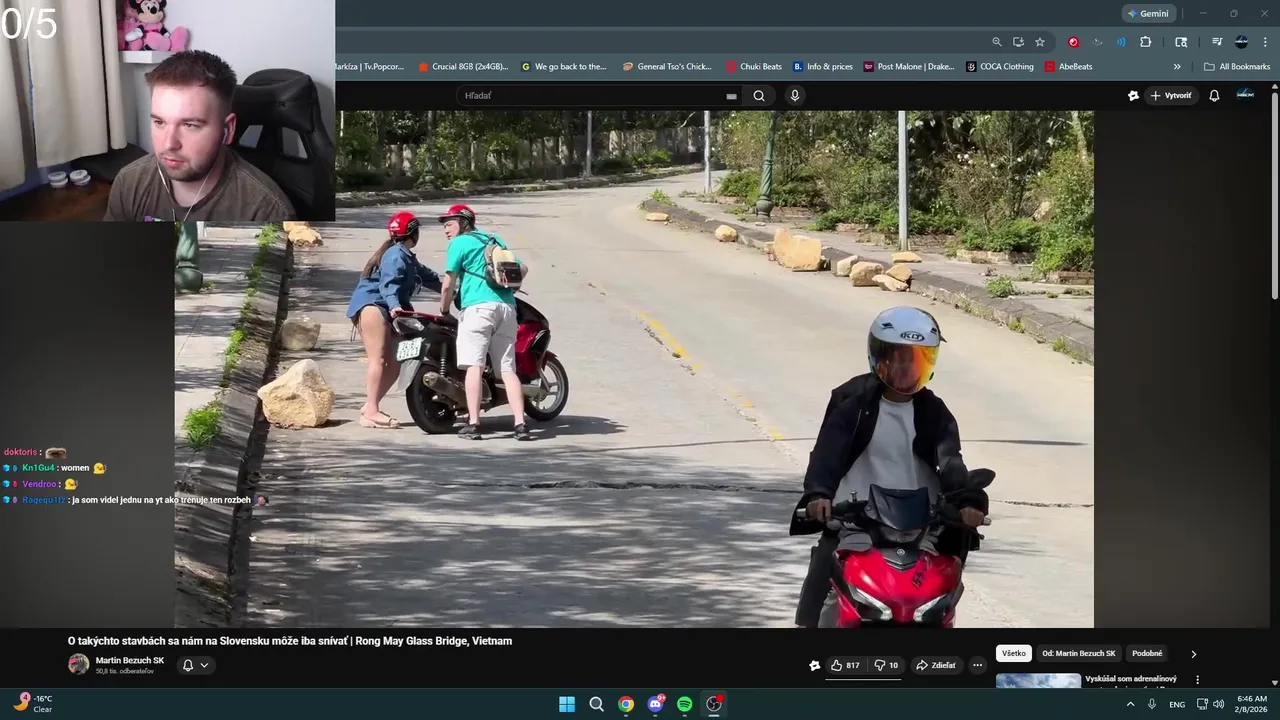
Task: Select the Podobné filter chip
Action: pos(1147,653)
